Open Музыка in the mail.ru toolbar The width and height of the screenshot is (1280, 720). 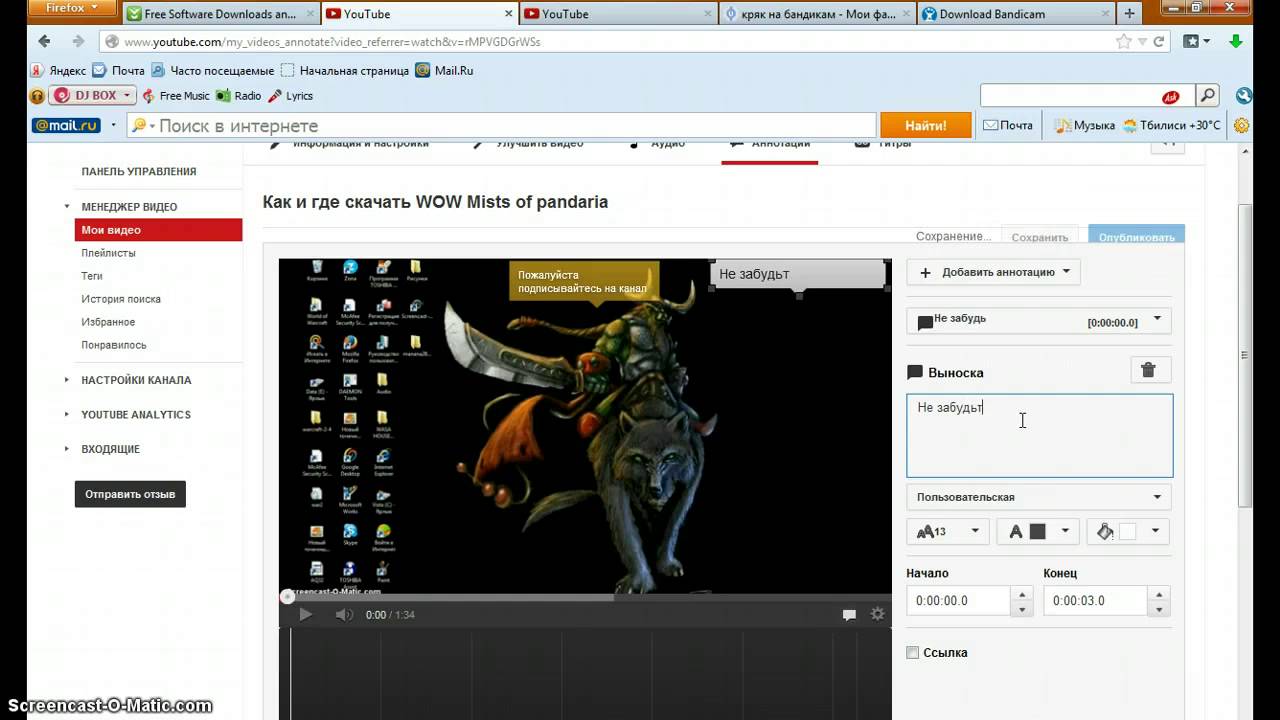(x=1085, y=126)
